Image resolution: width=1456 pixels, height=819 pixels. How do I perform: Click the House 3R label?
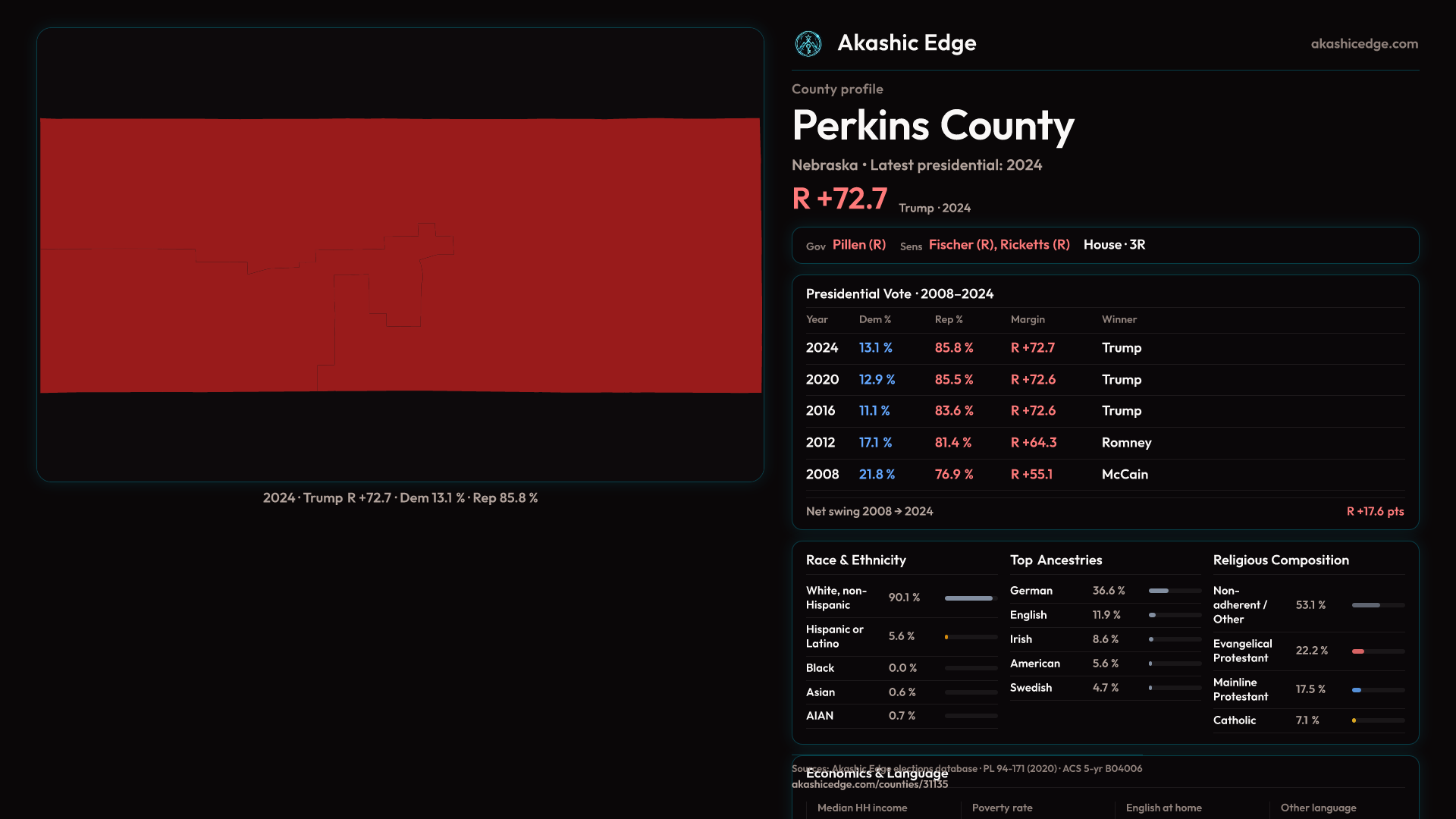[x=1114, y=245]
